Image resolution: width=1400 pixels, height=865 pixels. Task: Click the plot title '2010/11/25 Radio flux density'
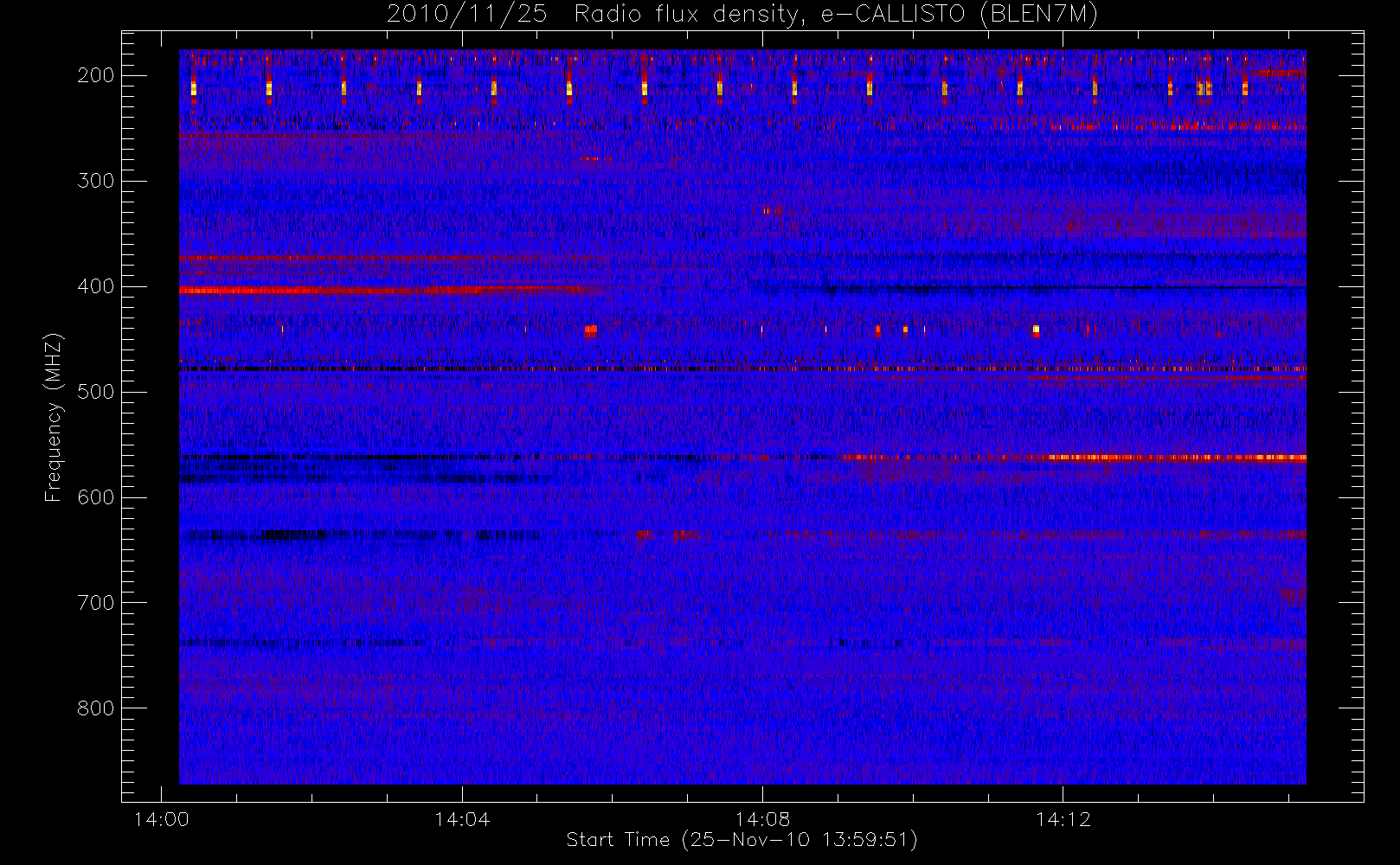742,14
